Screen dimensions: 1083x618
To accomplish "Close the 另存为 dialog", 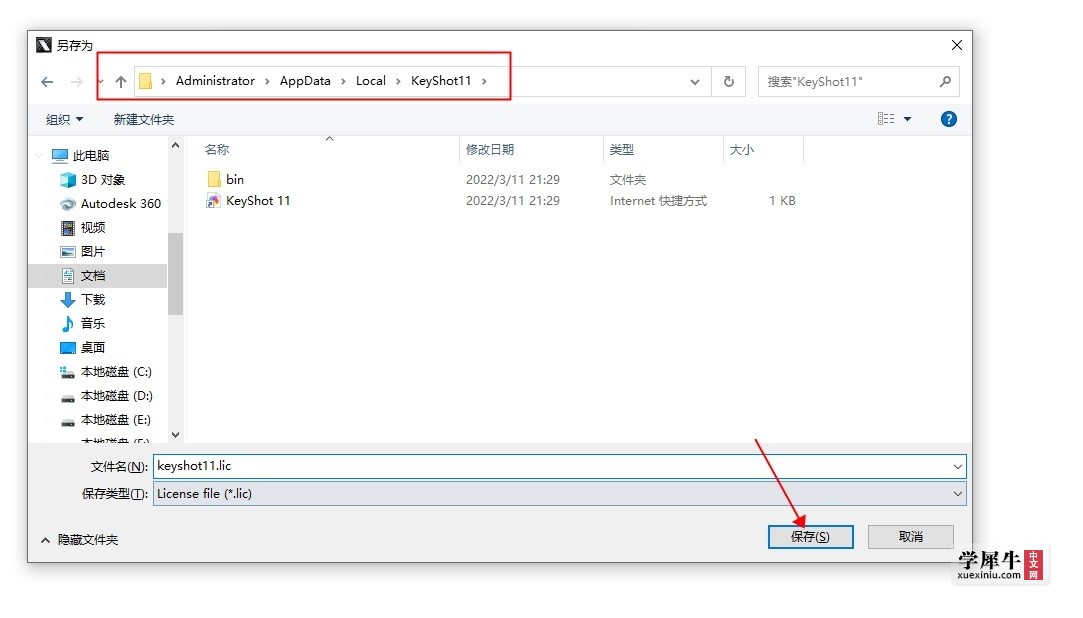I will [957, 45].
